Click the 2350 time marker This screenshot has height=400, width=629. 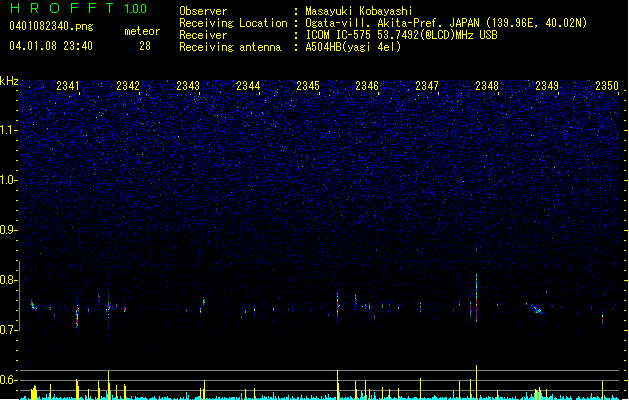[607, 85]
